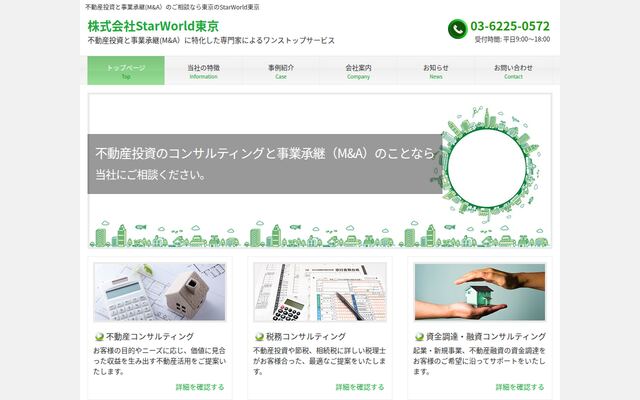Follow 詳細を確認する under 資金調達・融資コンサルティング
Viewport: 640px width, 400px height.
[520, 387]
